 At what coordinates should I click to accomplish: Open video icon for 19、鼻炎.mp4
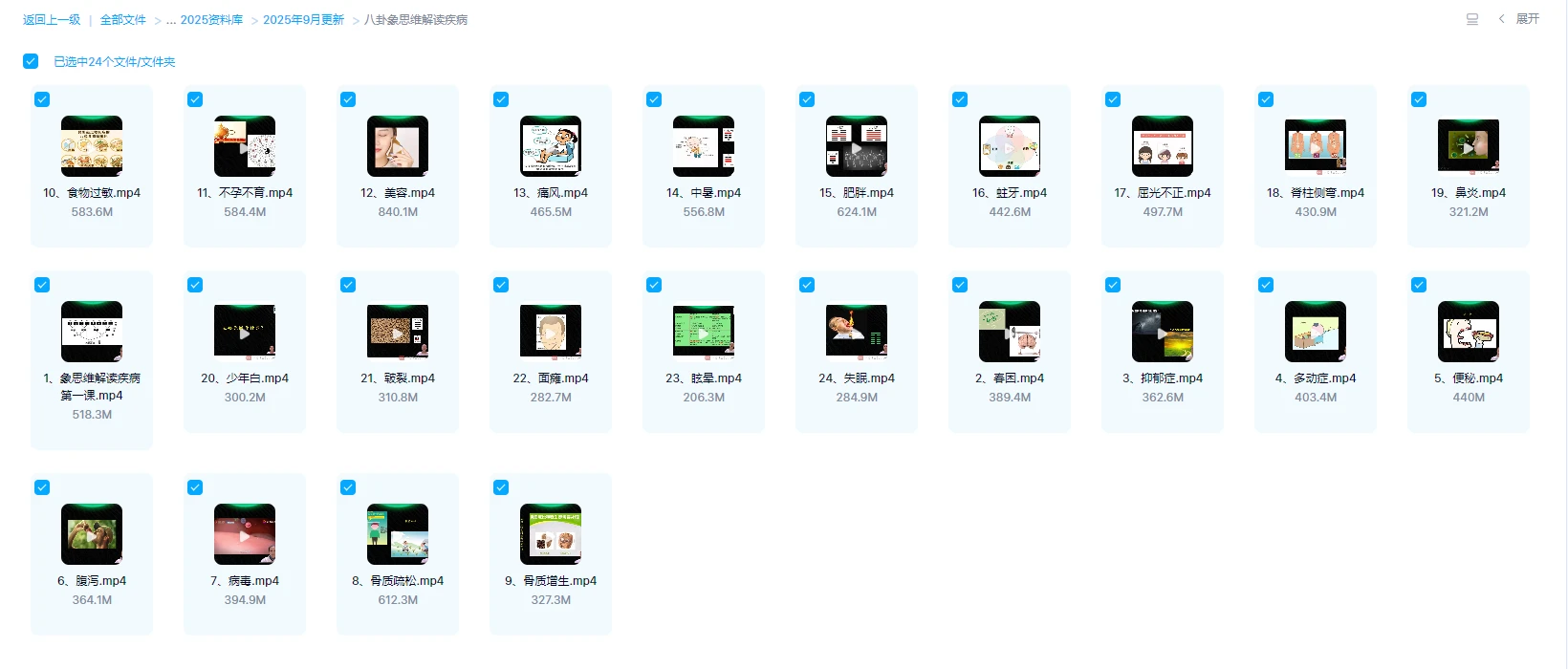1469,146
